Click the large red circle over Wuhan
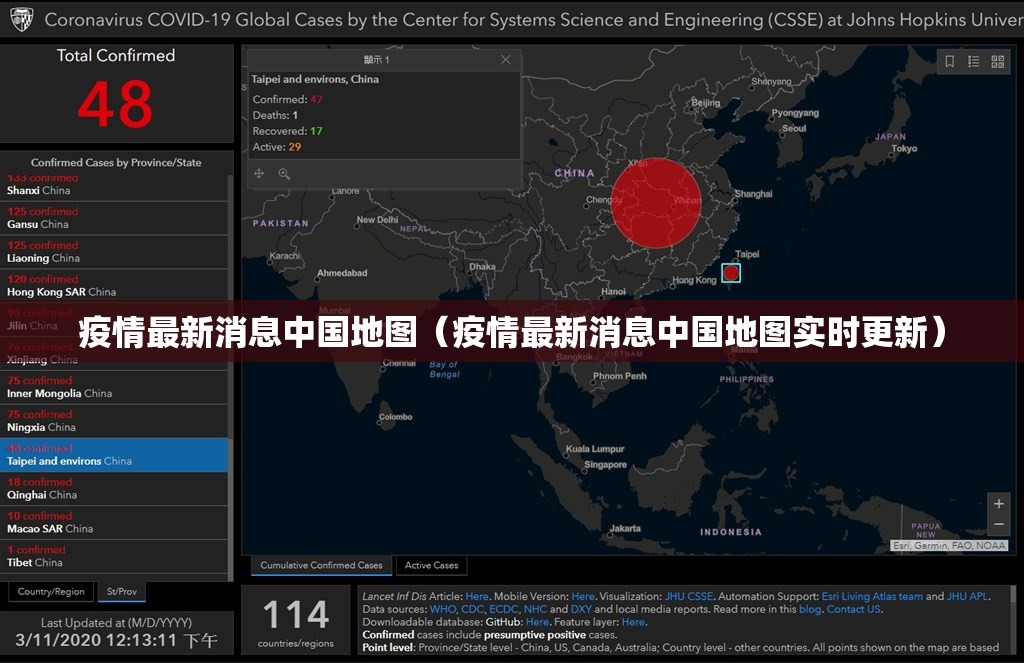1024x663 pixels. click(x=656, y=202)
